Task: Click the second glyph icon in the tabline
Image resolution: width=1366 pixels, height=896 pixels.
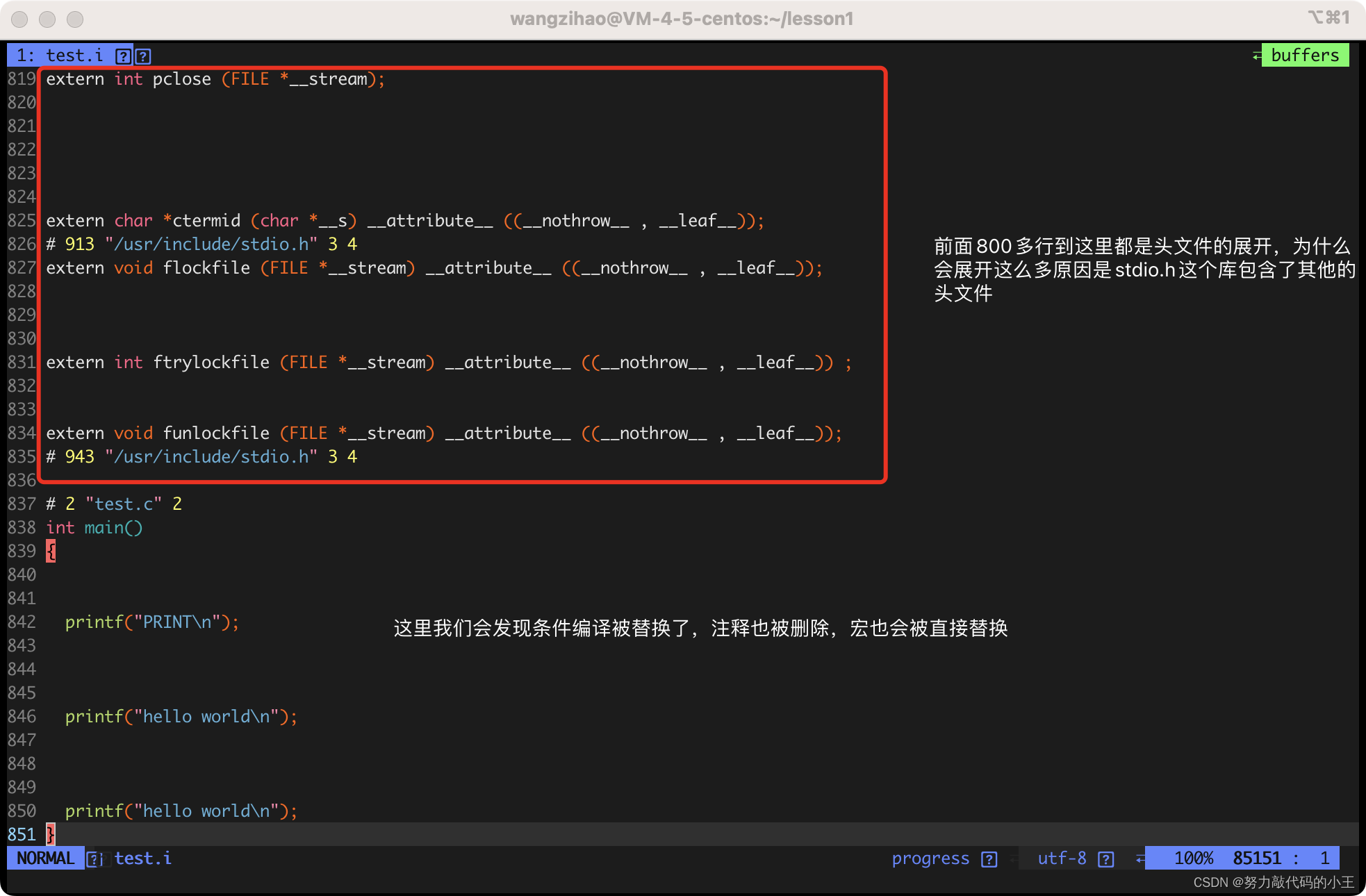Action: tap(143, 56)
